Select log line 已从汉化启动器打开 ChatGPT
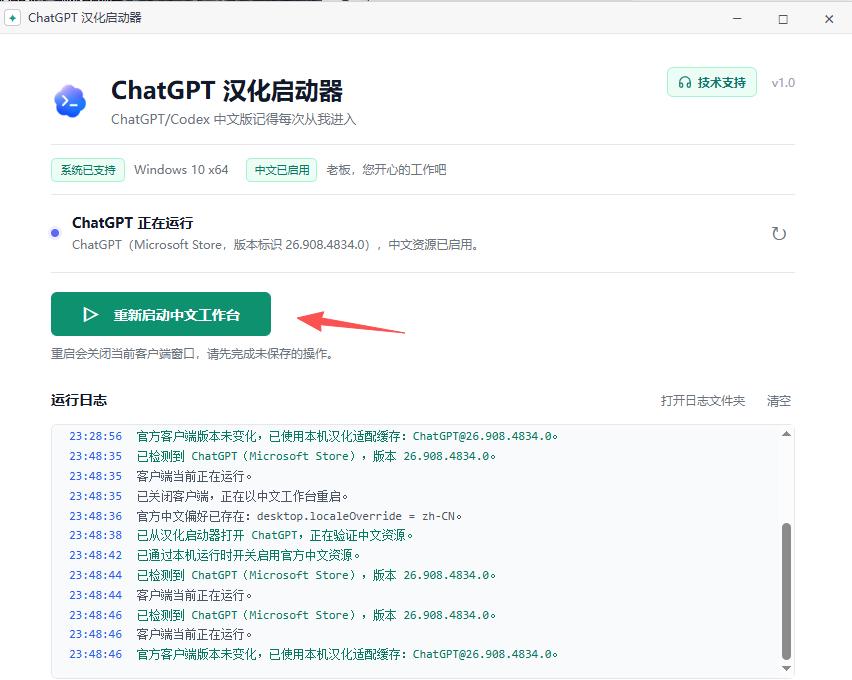The width and height of the screenshot is (852, 680). tap(241, 535)
